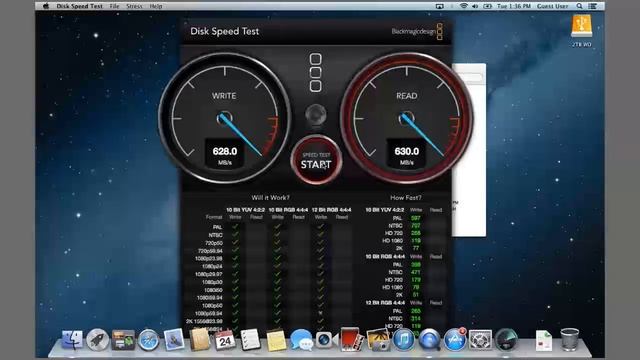Click the white window behind Disk Speed Test
The image size is (640, 360).
click(x=469, y=149)
